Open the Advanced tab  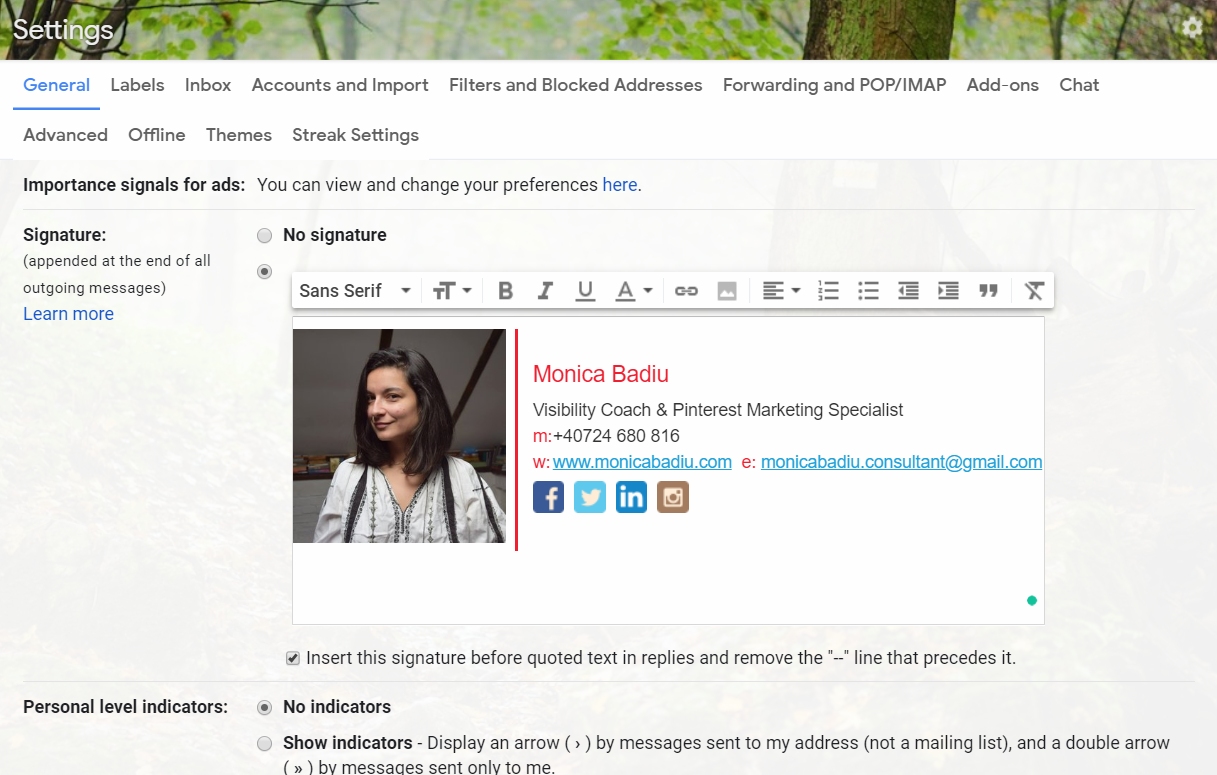coord(65,135)
